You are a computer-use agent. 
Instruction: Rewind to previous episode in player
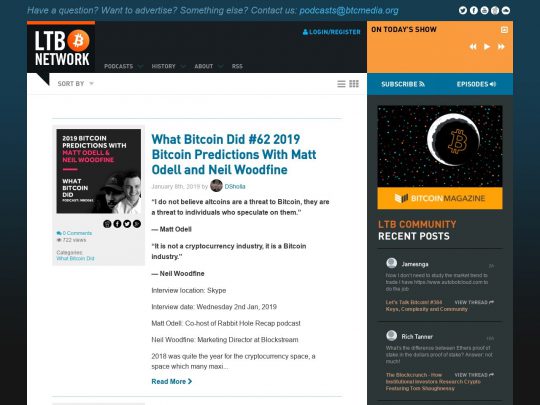(x=473, y=46)
